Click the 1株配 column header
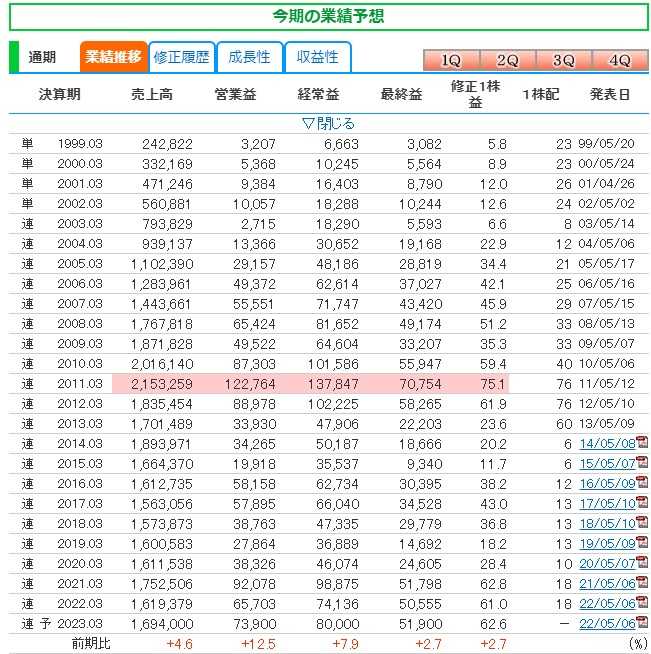 click(541, 95)
